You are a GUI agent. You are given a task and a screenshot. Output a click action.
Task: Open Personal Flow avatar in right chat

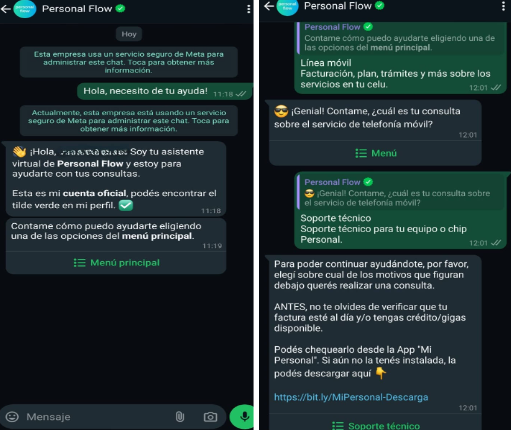pos(287,6)
